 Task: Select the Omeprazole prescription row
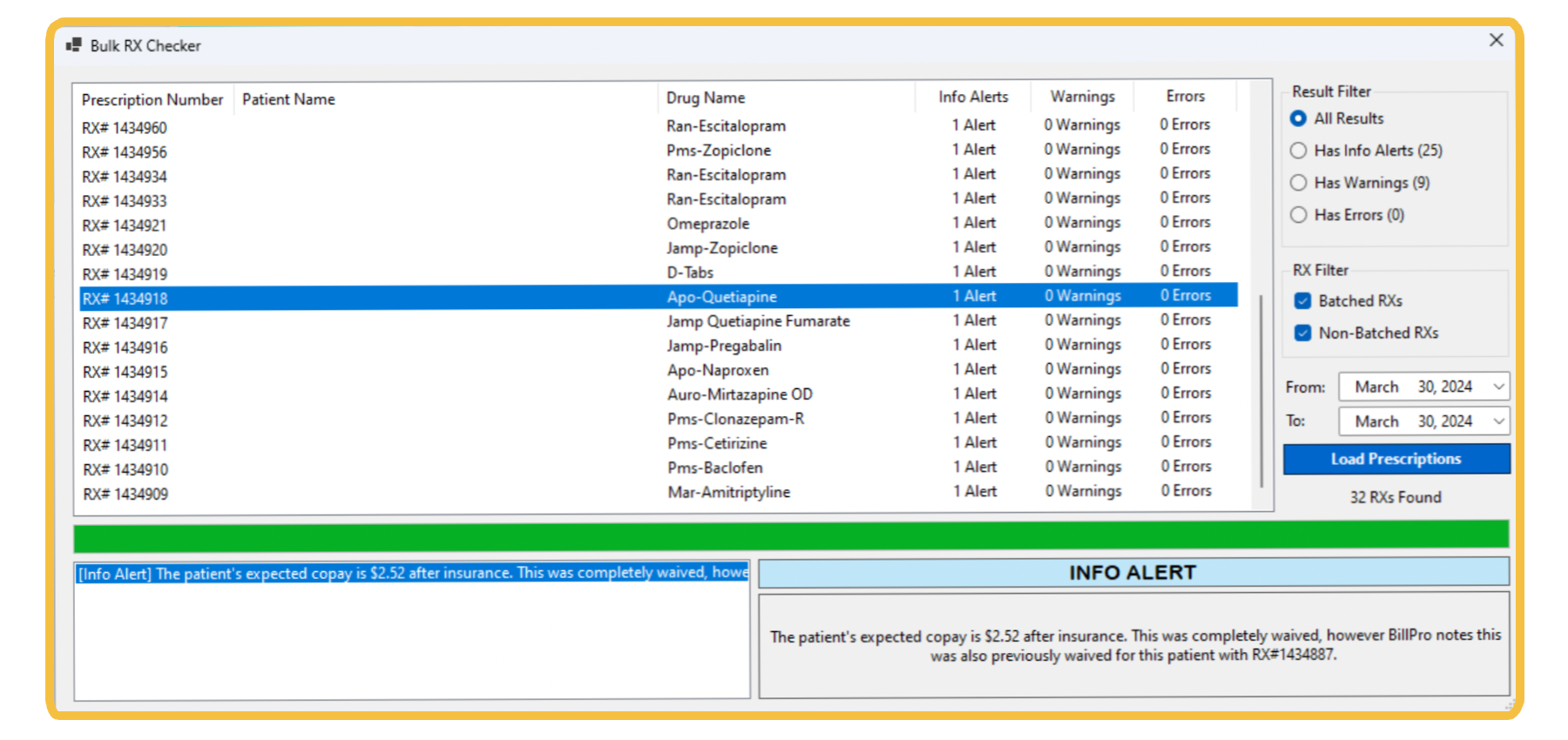707,224
